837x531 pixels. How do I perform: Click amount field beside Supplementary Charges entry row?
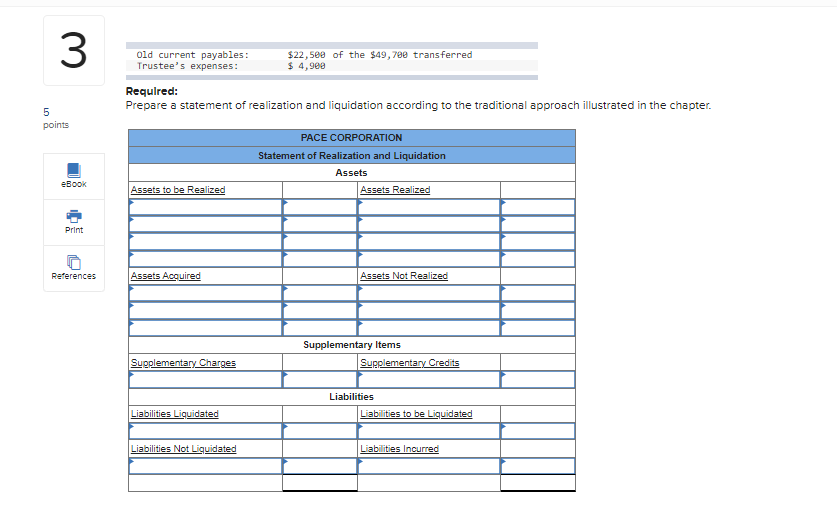click(320, 379)
